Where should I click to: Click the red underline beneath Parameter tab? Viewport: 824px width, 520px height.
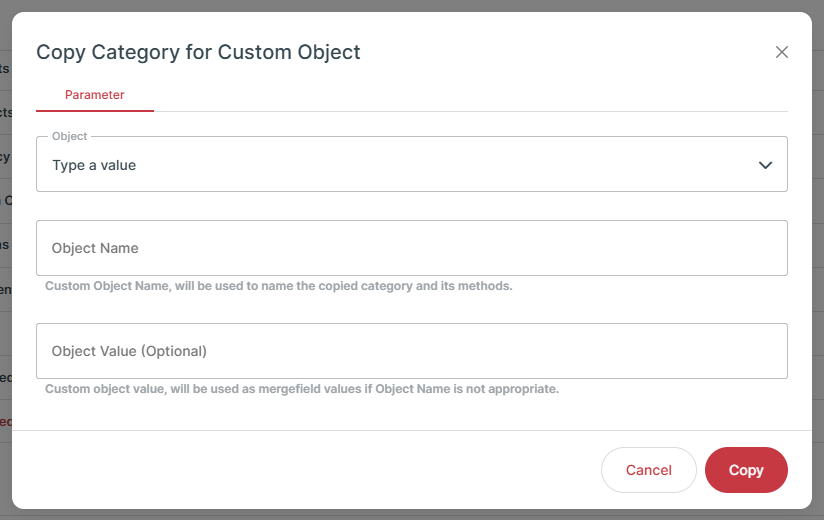(x=95, y=110)
